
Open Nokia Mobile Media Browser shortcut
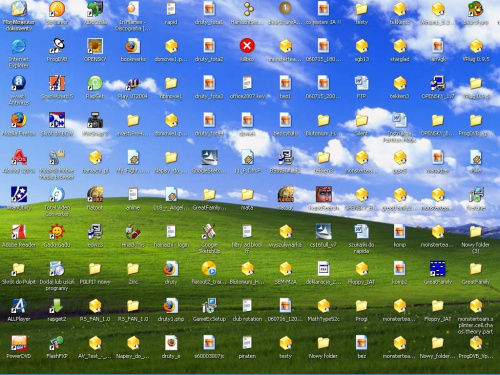(57, 157)
